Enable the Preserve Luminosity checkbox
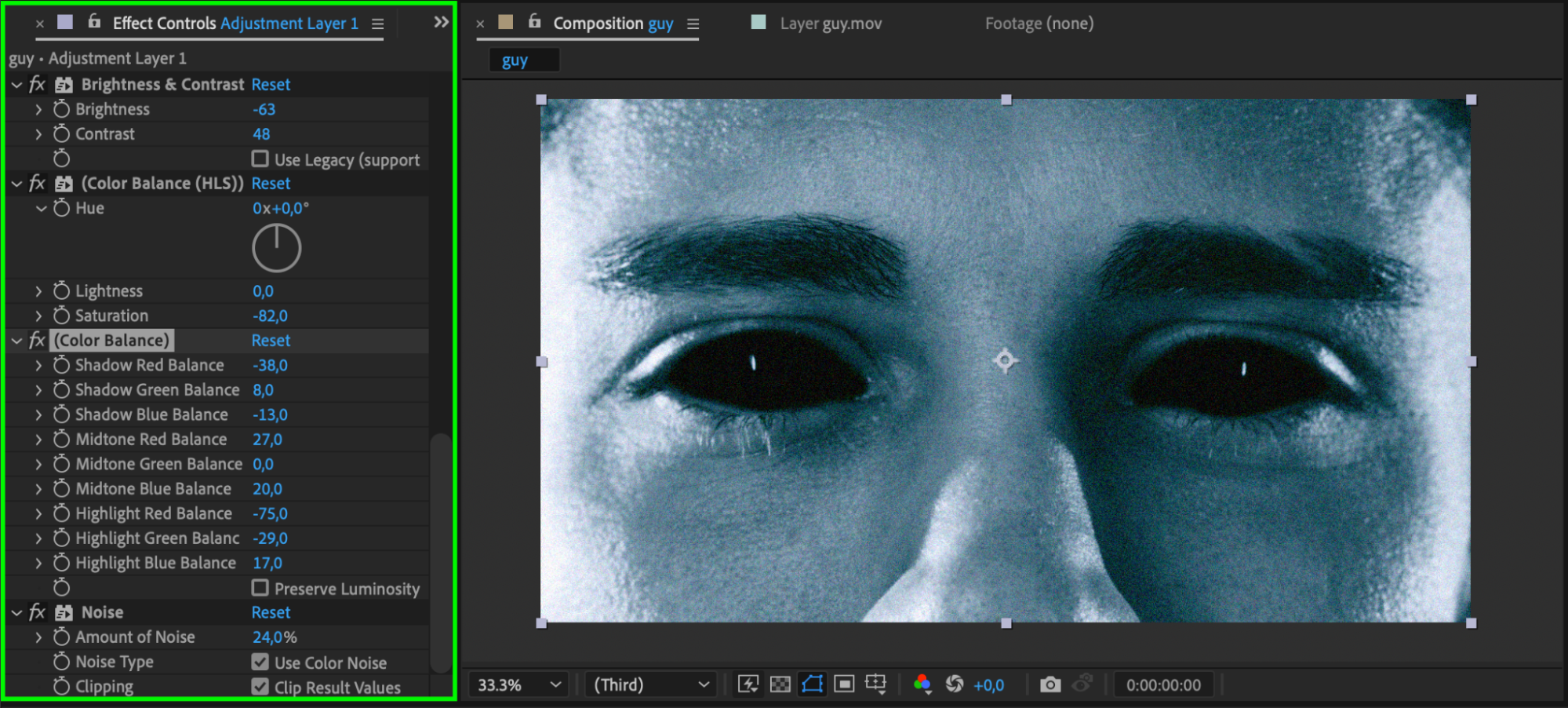The image size is (1568, 708). [260, 588]
